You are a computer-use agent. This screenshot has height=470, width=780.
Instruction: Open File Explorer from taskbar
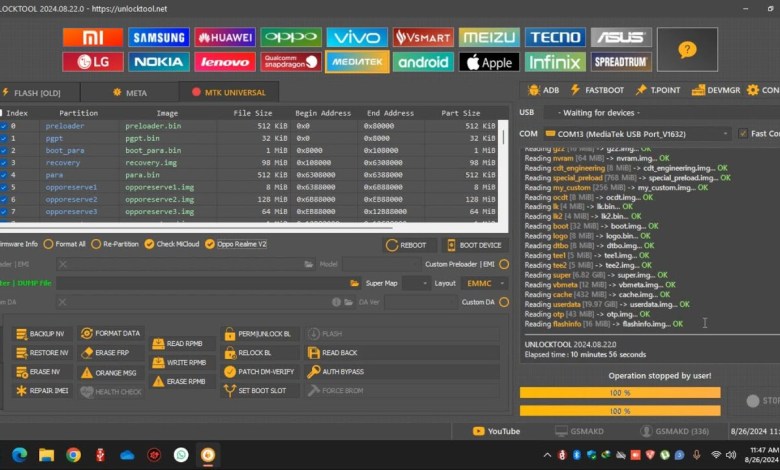(x=47, y=455)
